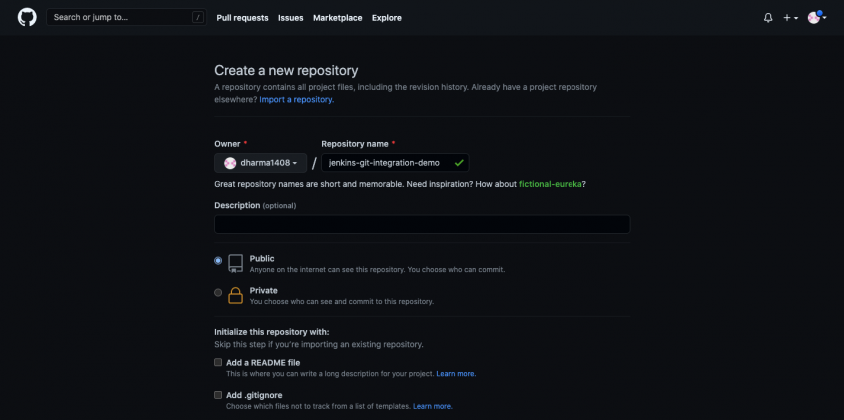Click the dharma1408 owner avatar icon
This screenshot has height=420, width=844.
(x=230, y=163)
